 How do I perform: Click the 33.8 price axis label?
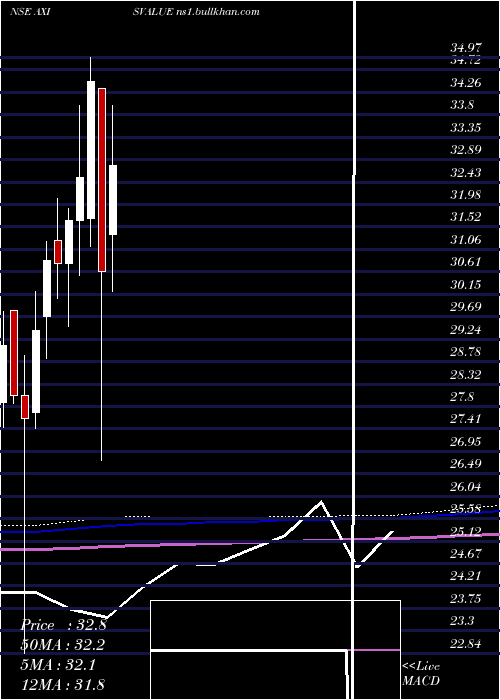(x=462, y=105)
